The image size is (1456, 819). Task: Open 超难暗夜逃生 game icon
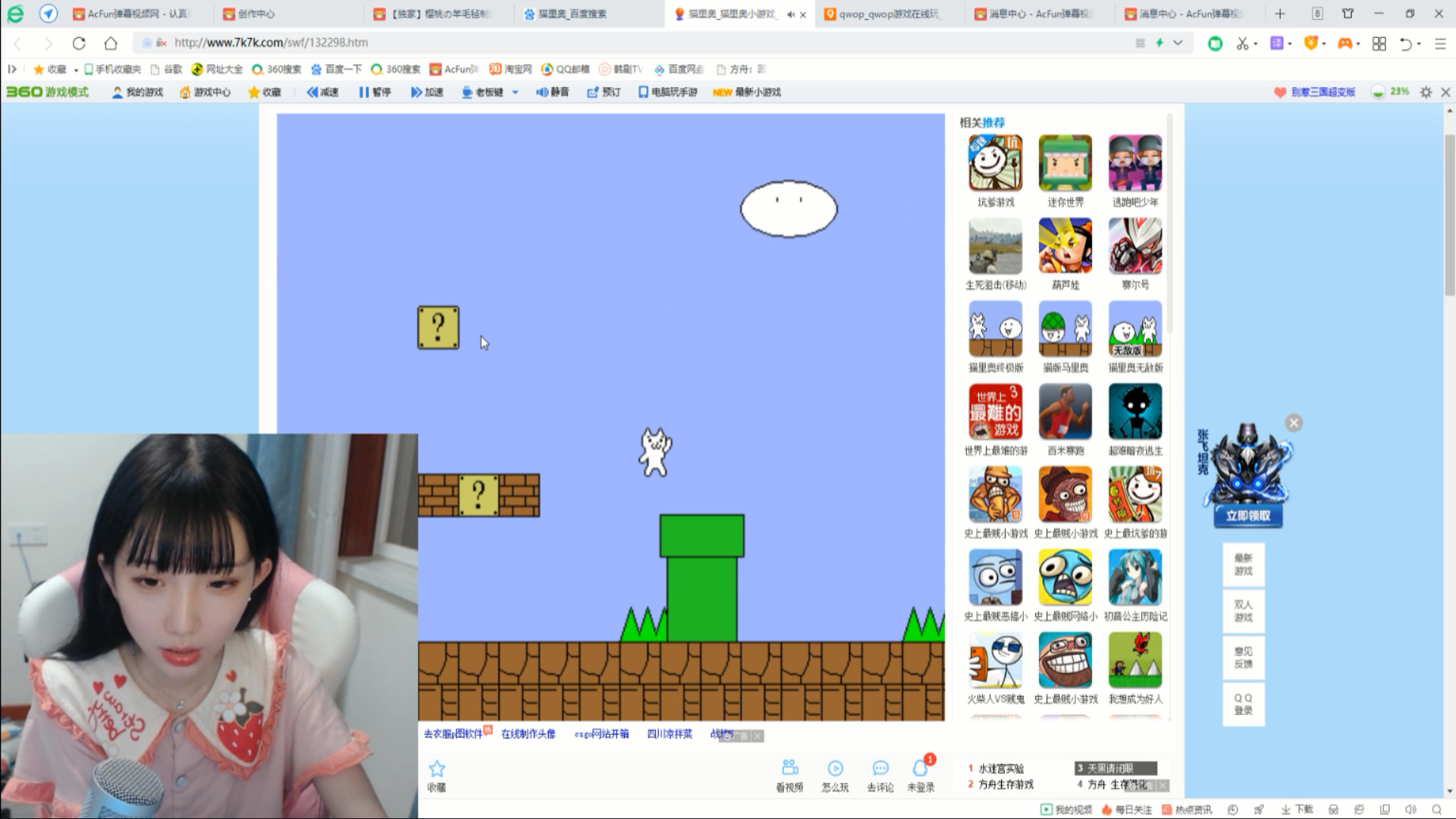(1134, 411)
